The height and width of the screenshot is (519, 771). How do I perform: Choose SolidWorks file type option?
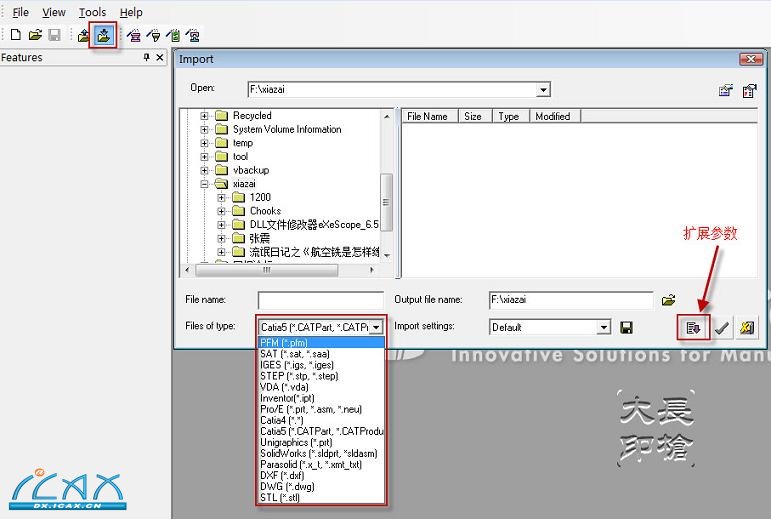click(x=321, y=453)
